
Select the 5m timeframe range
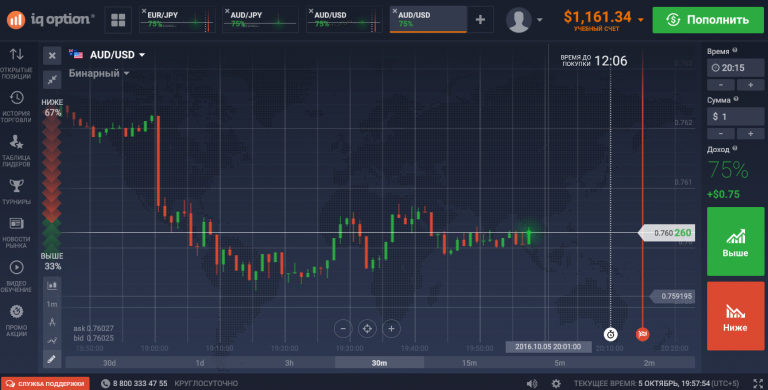559,363
